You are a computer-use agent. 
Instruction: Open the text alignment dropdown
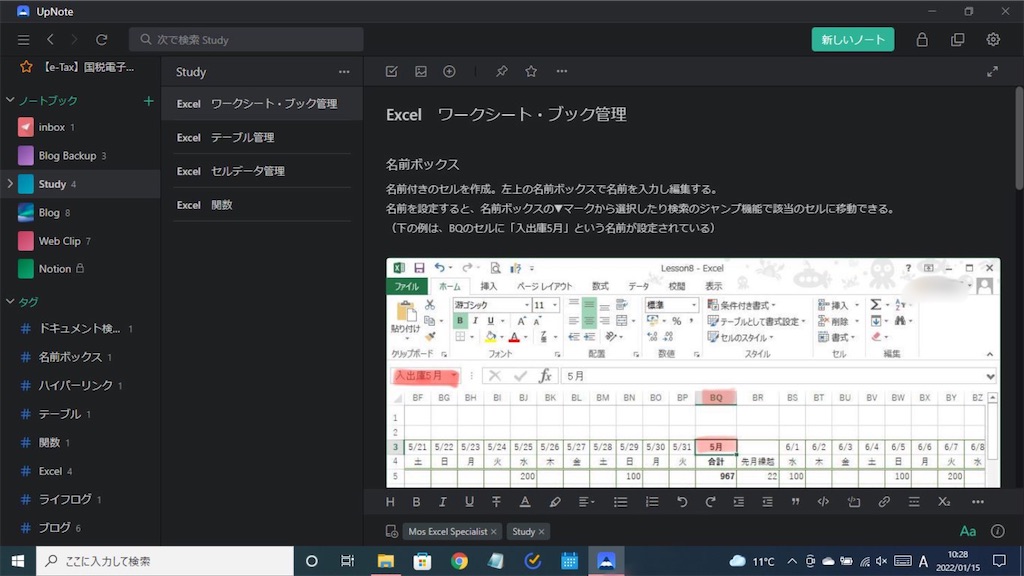pyautogui.click(x=586, y=502)
